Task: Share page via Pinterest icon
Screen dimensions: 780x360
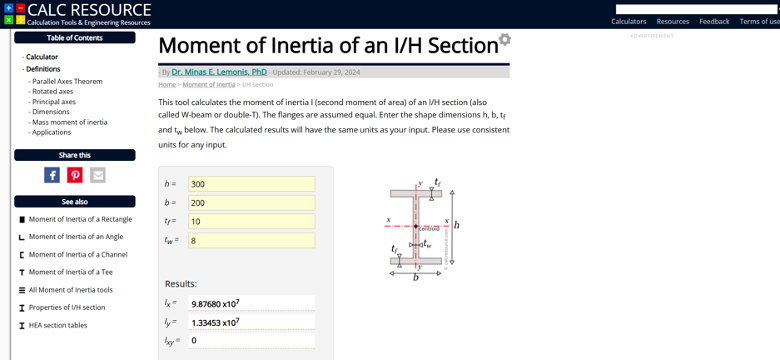Action: (75, 175)
